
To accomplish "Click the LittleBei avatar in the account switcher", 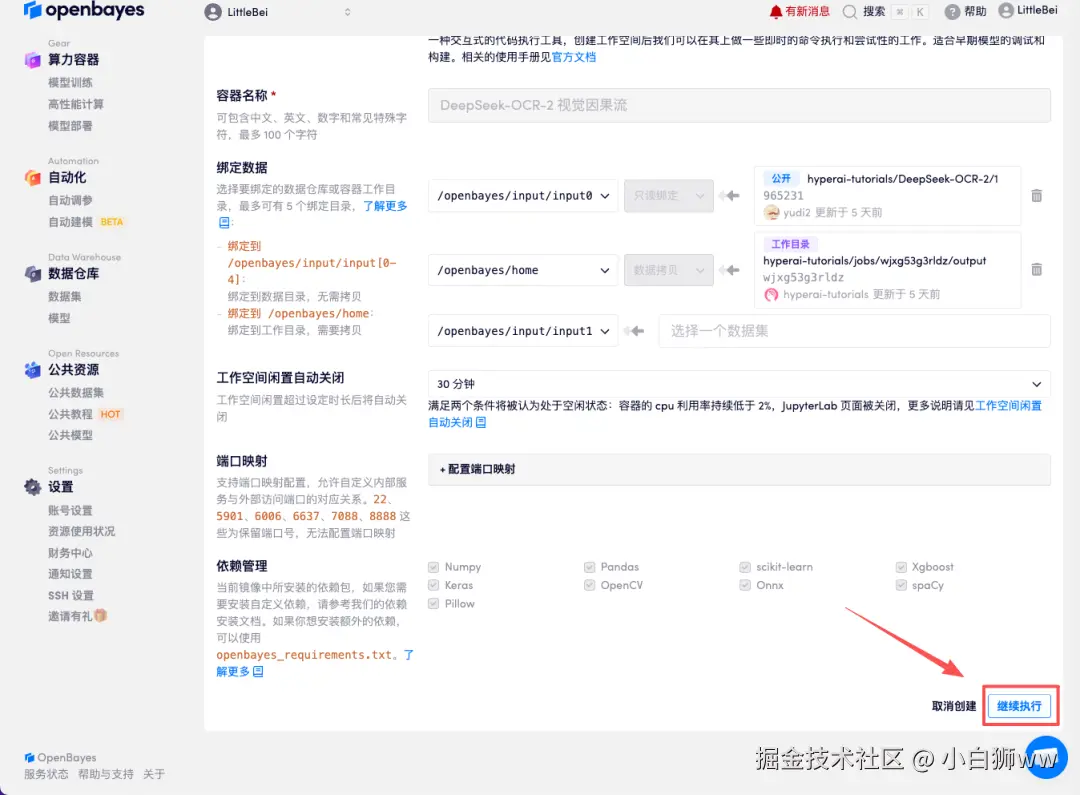I will (x=213, y=12).
